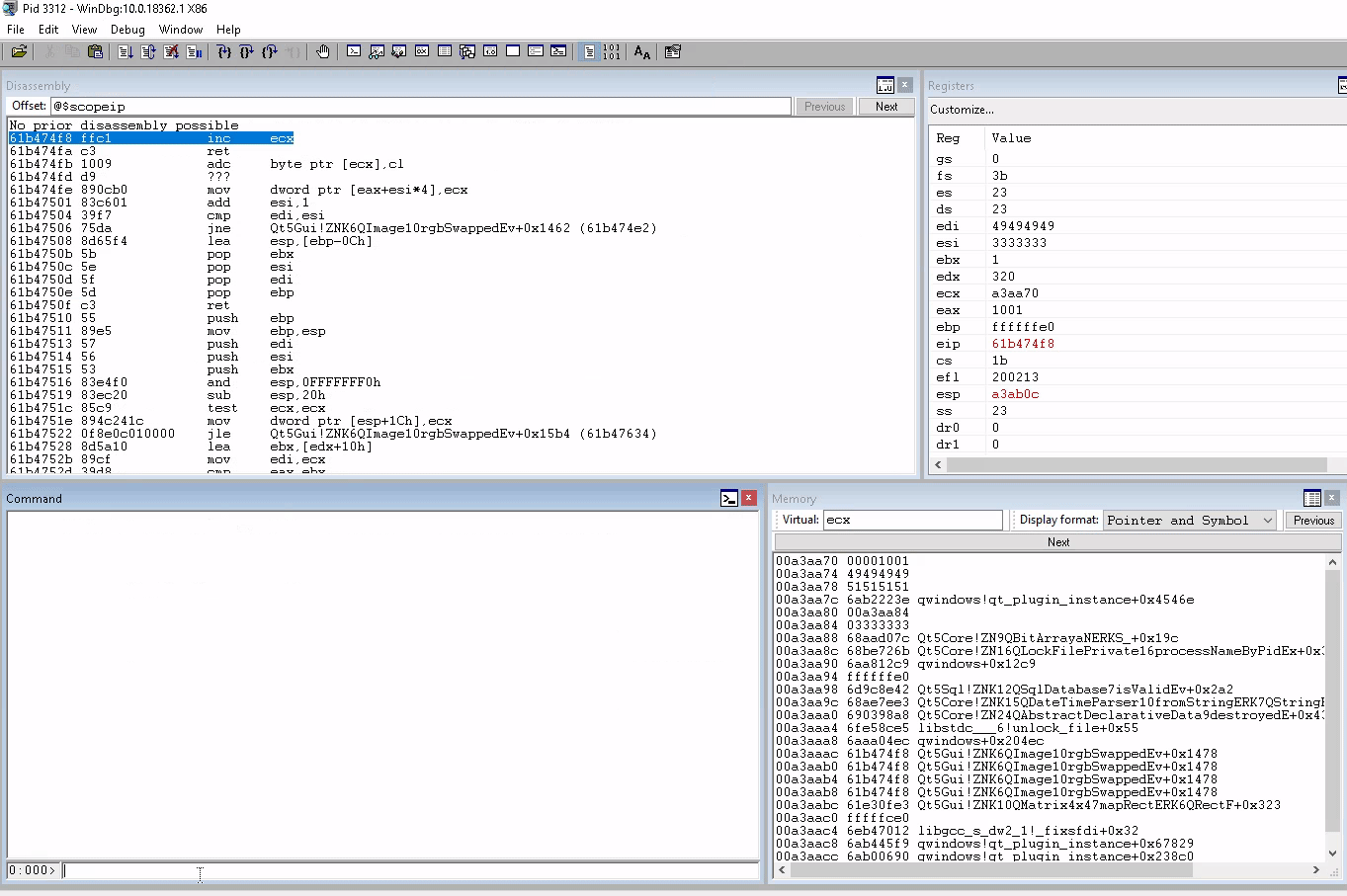Image resolution: width=1347 pixels, height=896 pixels.
Task: Toggle Source mode with the 101 icon
Action: pyautogui.click(x=612, y=50)
